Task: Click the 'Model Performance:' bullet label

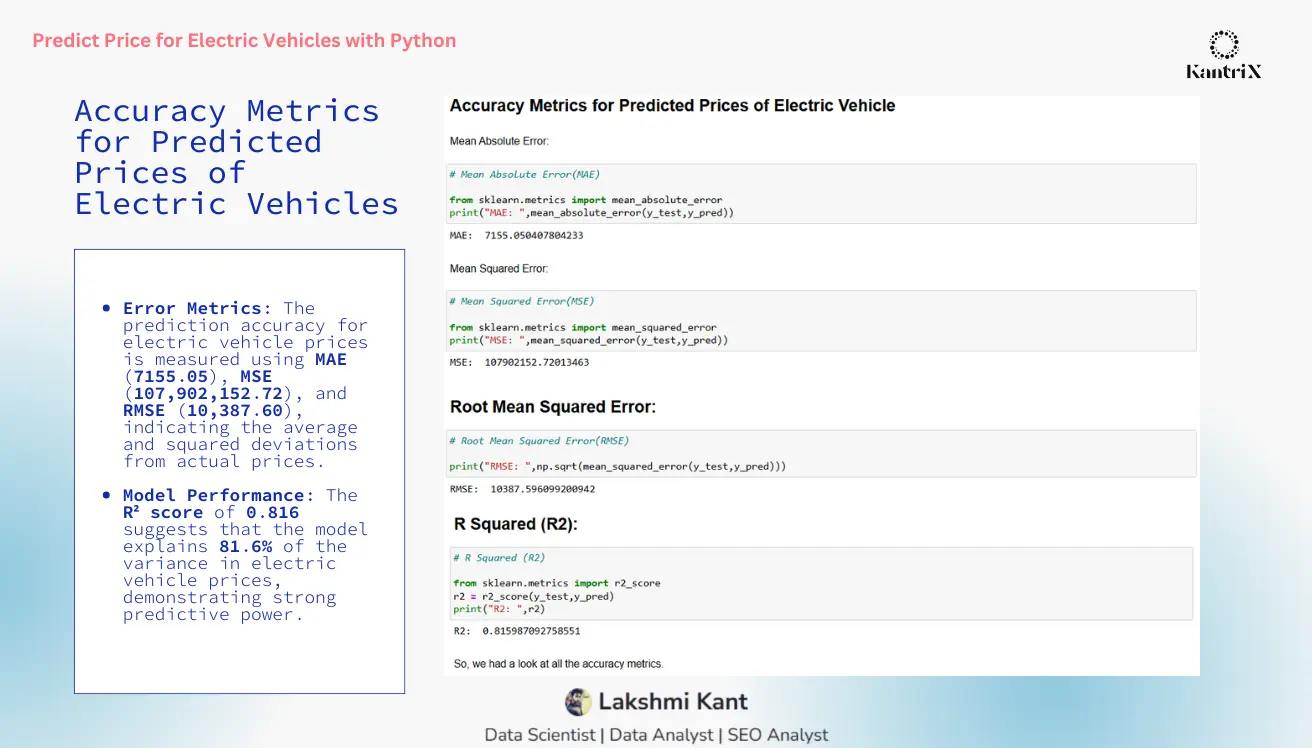Action: [x=219, y=495]
